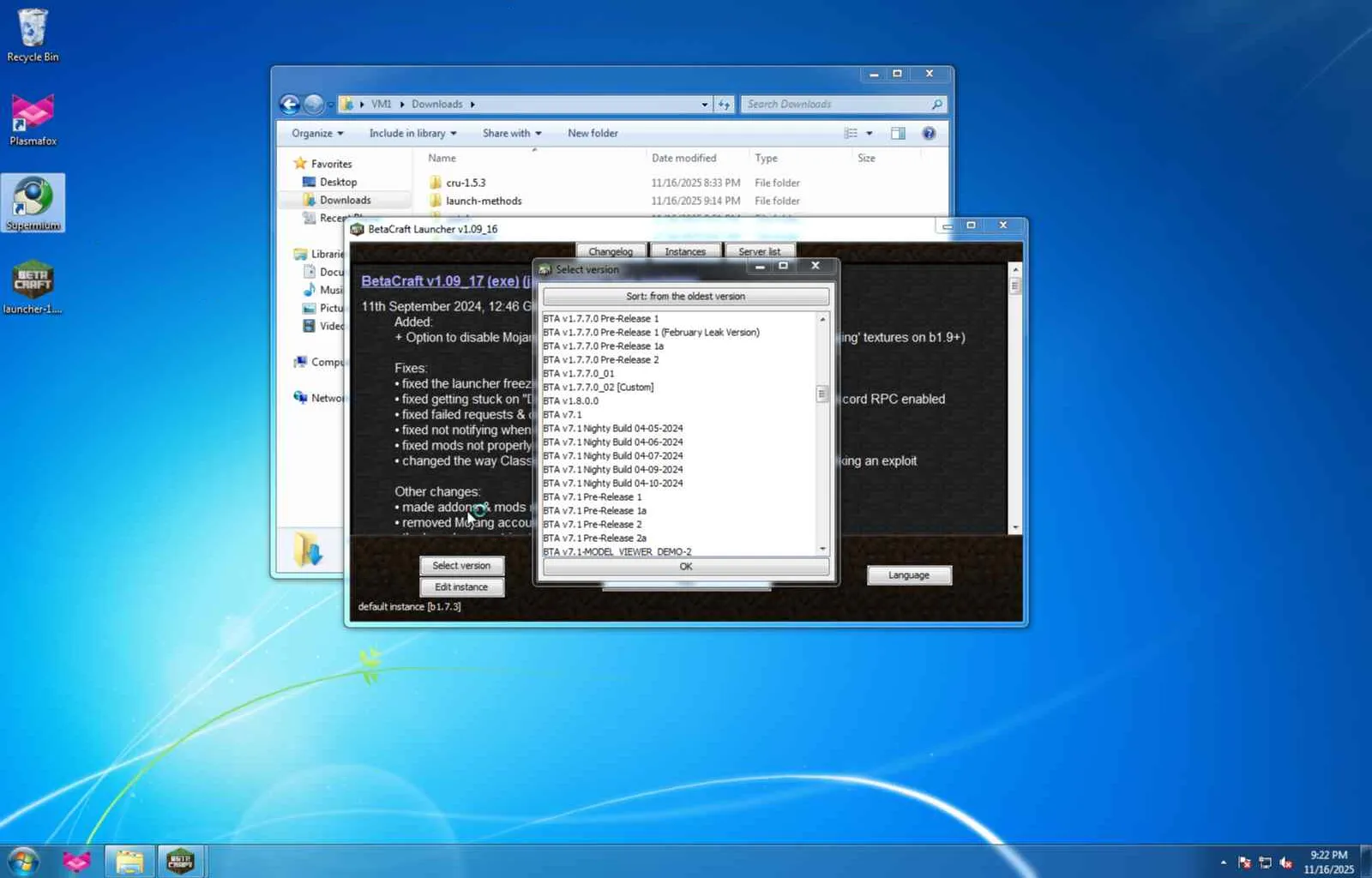Click the VM1 breadcrumb in address bar

coord(381,105)
